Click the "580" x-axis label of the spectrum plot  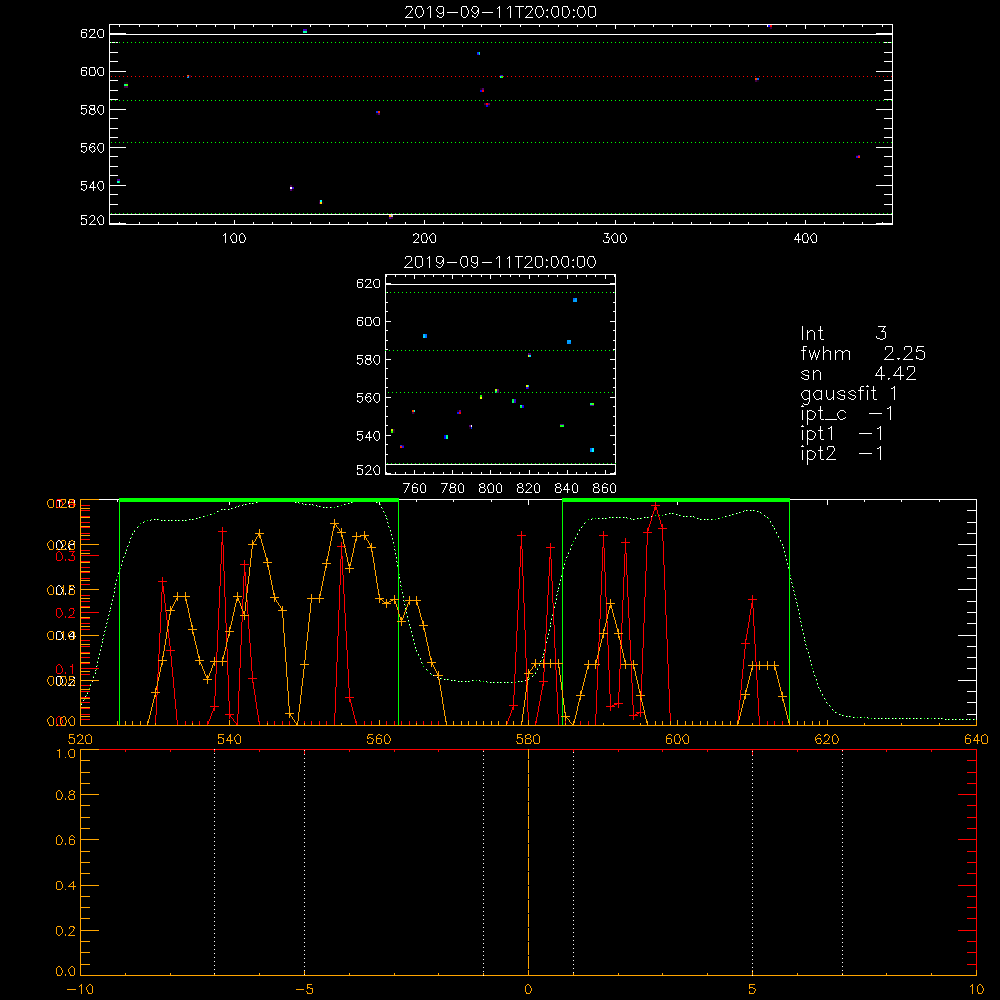point(528,739)
